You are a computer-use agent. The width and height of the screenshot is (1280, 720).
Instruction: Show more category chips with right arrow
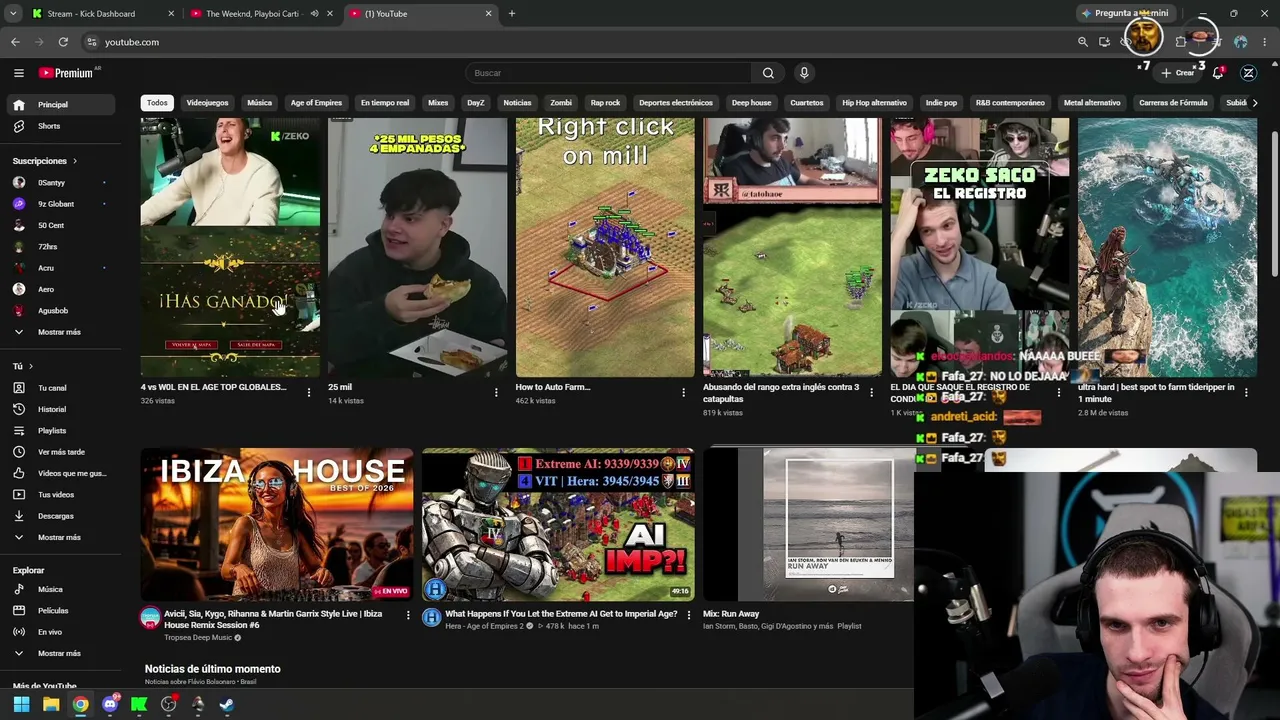1255,103
